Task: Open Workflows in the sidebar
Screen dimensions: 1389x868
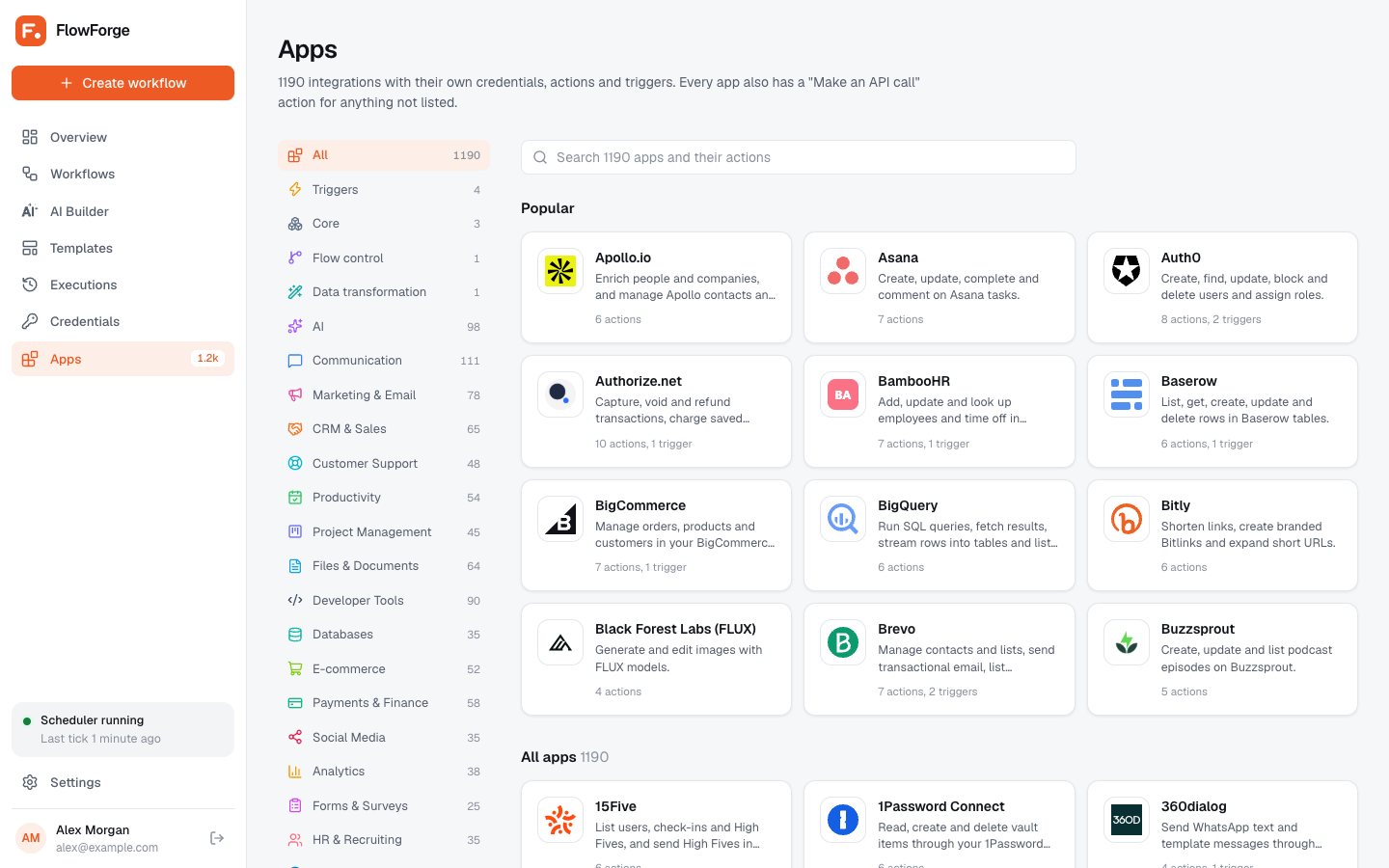Action: click(123, 174)
